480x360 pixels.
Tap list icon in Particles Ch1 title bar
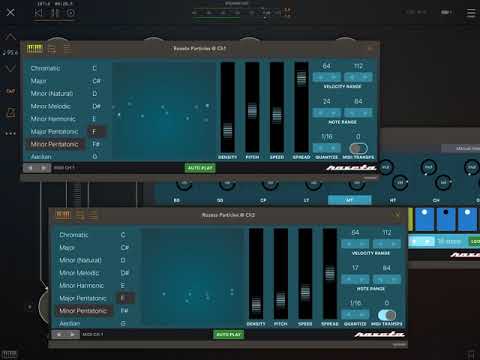[x=68, y=49]
